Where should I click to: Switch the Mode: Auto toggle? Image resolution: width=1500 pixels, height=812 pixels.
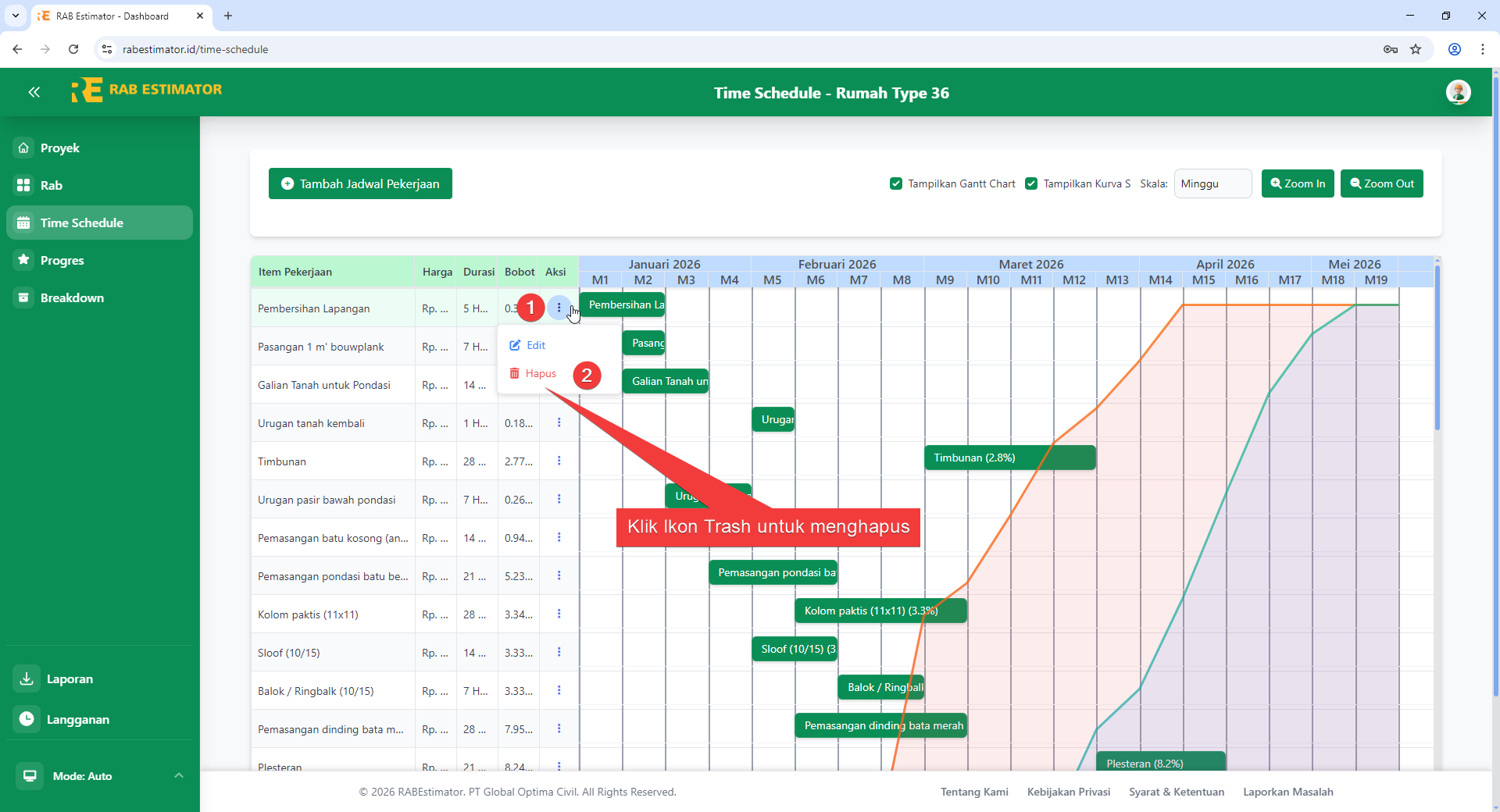click(x=30, y=775)
